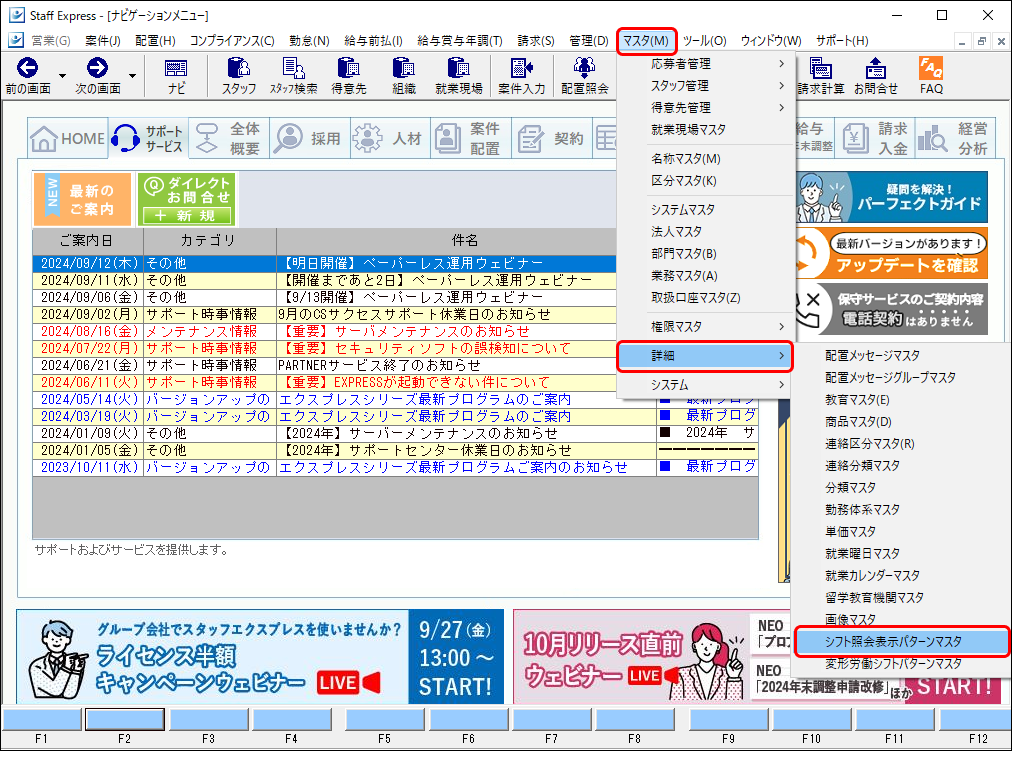The height and width of the screenshot is (768, 1024).
Task: Switch to 人材 tab
Action: point(391,138)
